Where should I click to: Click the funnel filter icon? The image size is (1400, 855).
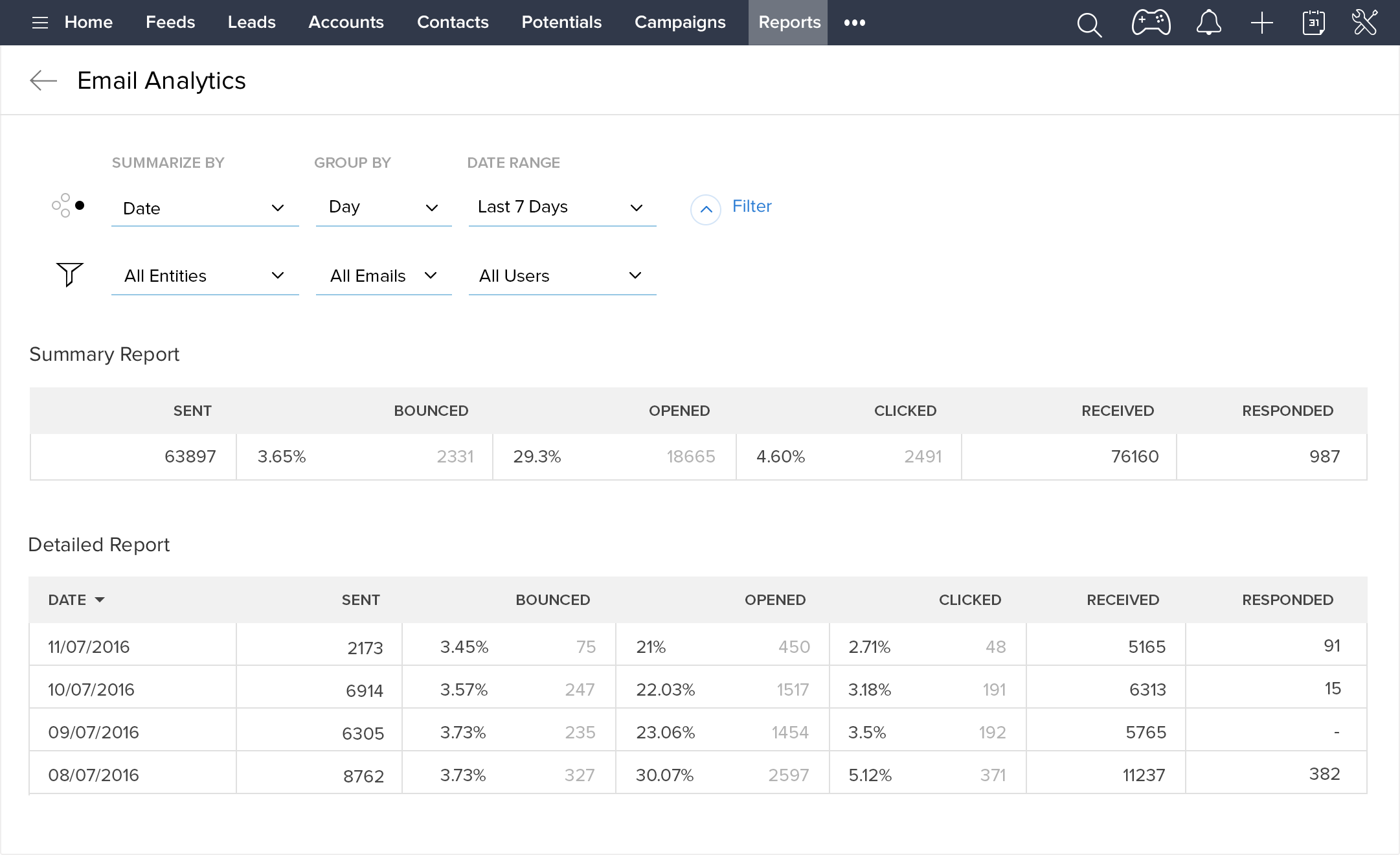point(69,274)
